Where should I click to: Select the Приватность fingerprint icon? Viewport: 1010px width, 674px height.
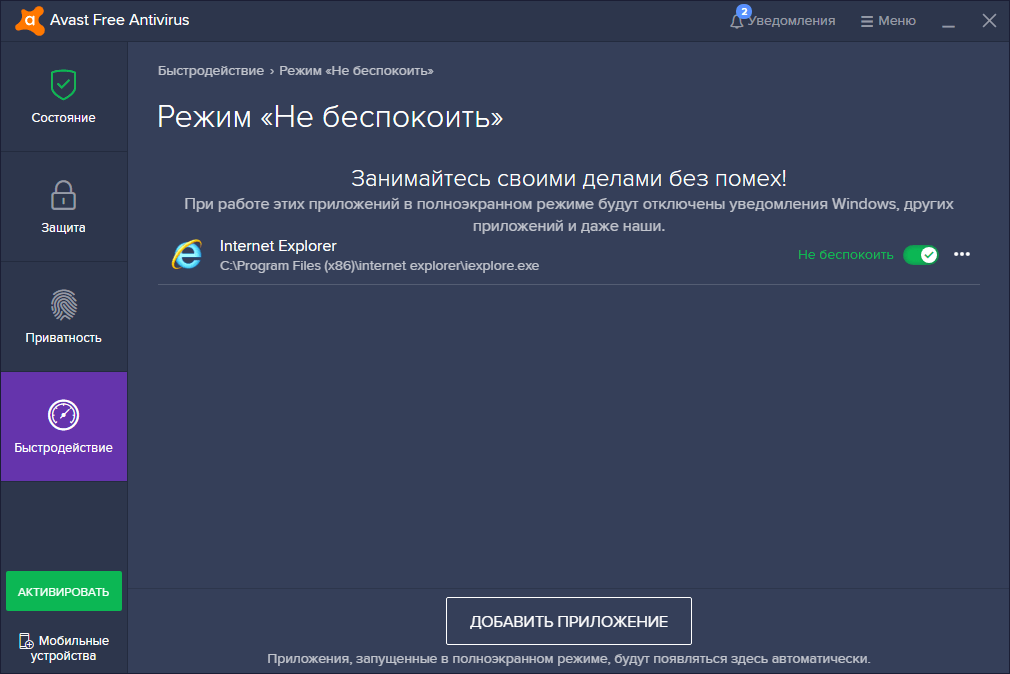point(63,306)
